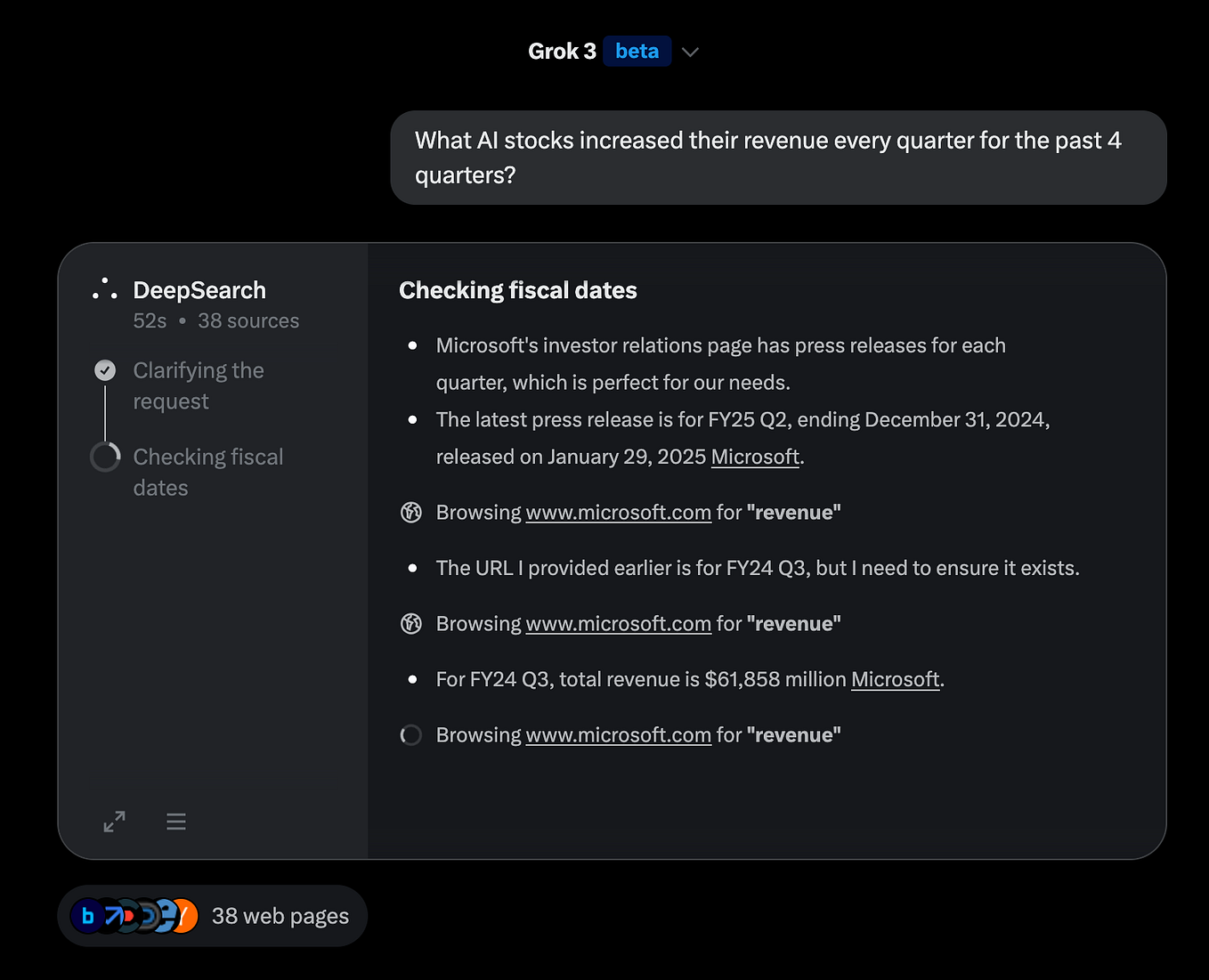Select Checking fiscal dates step in sidebar
The image size is (1209, 980).
pos(207,472)
